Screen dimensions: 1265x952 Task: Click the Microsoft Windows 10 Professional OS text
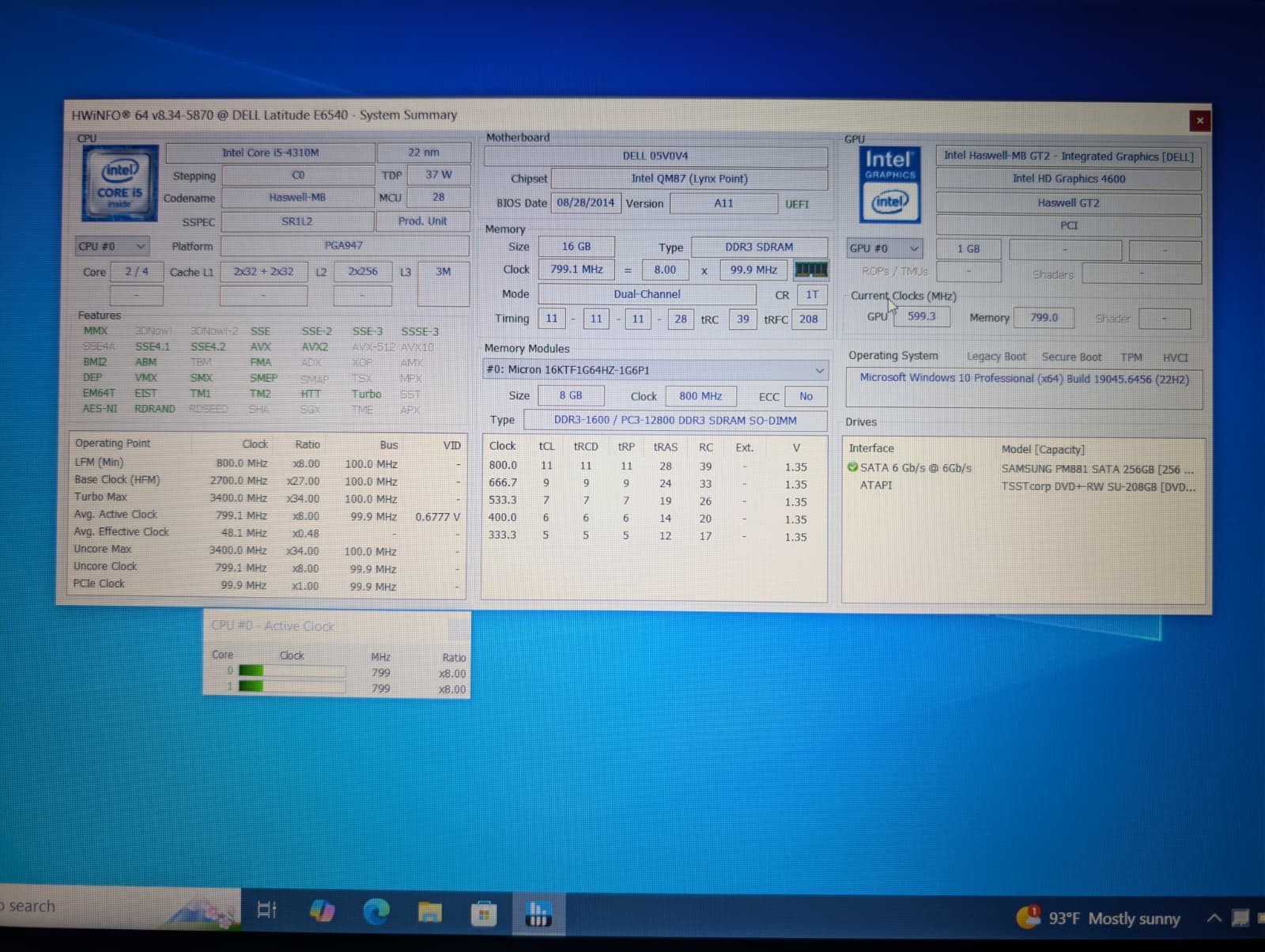1025,379
